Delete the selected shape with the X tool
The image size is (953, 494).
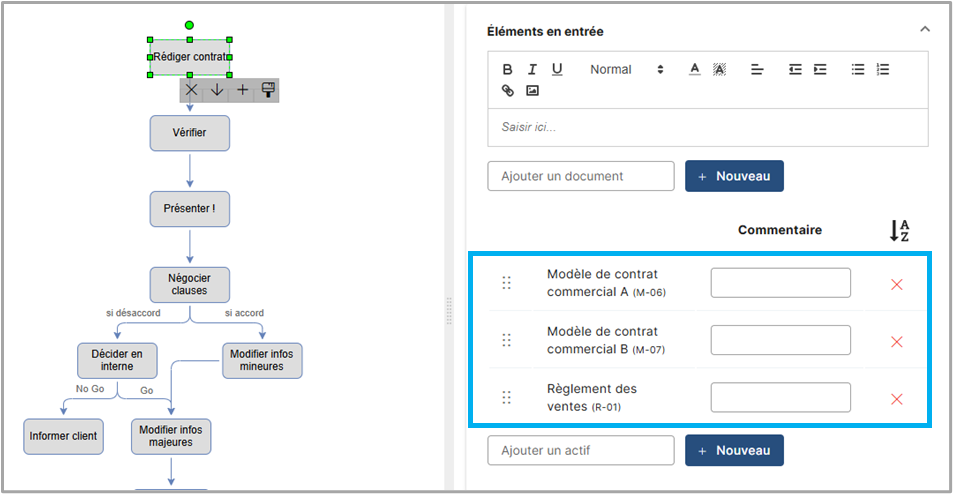(192, 90)
